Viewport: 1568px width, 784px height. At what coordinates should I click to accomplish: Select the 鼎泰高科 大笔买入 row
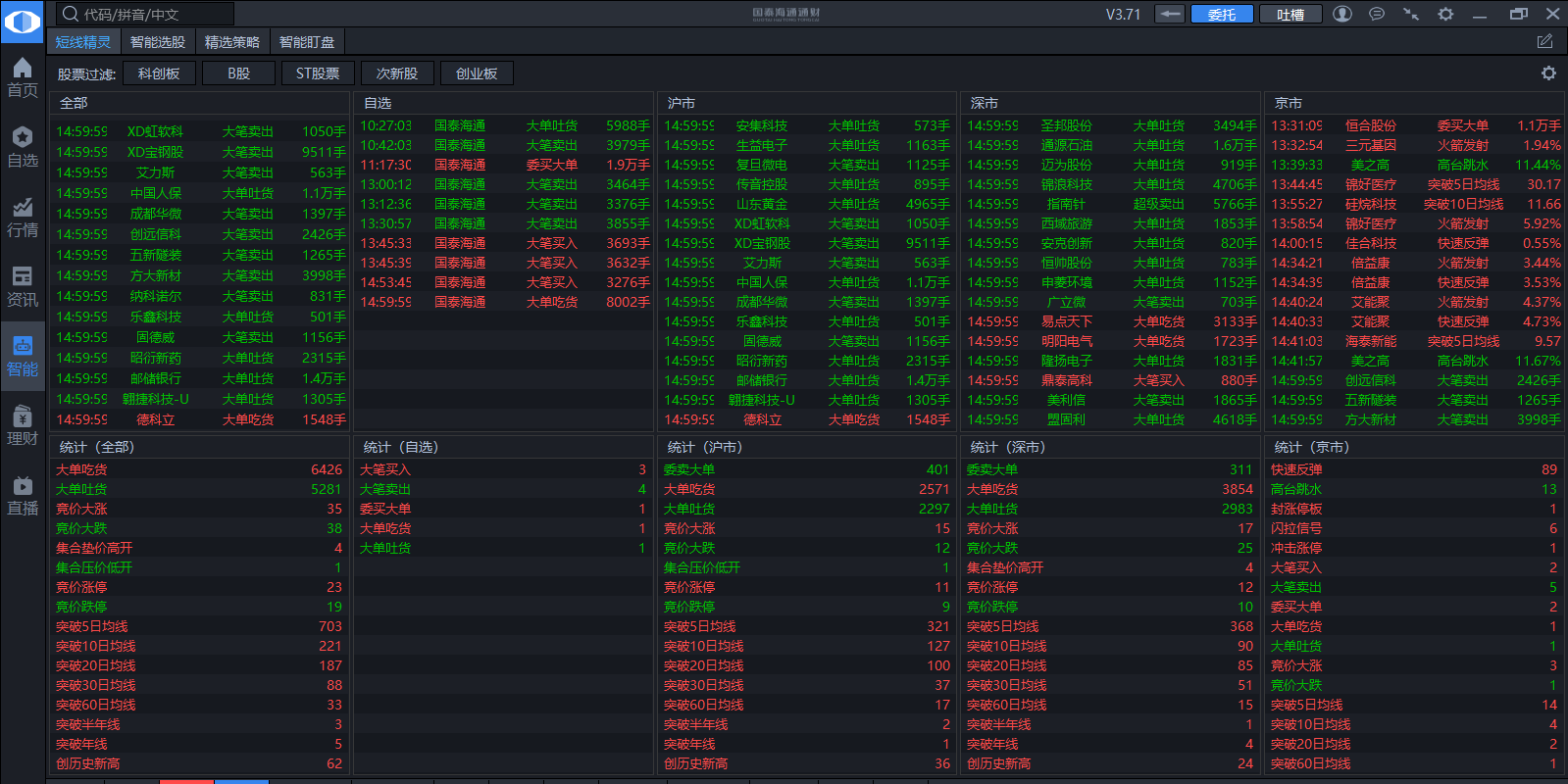click(1111, 380)
